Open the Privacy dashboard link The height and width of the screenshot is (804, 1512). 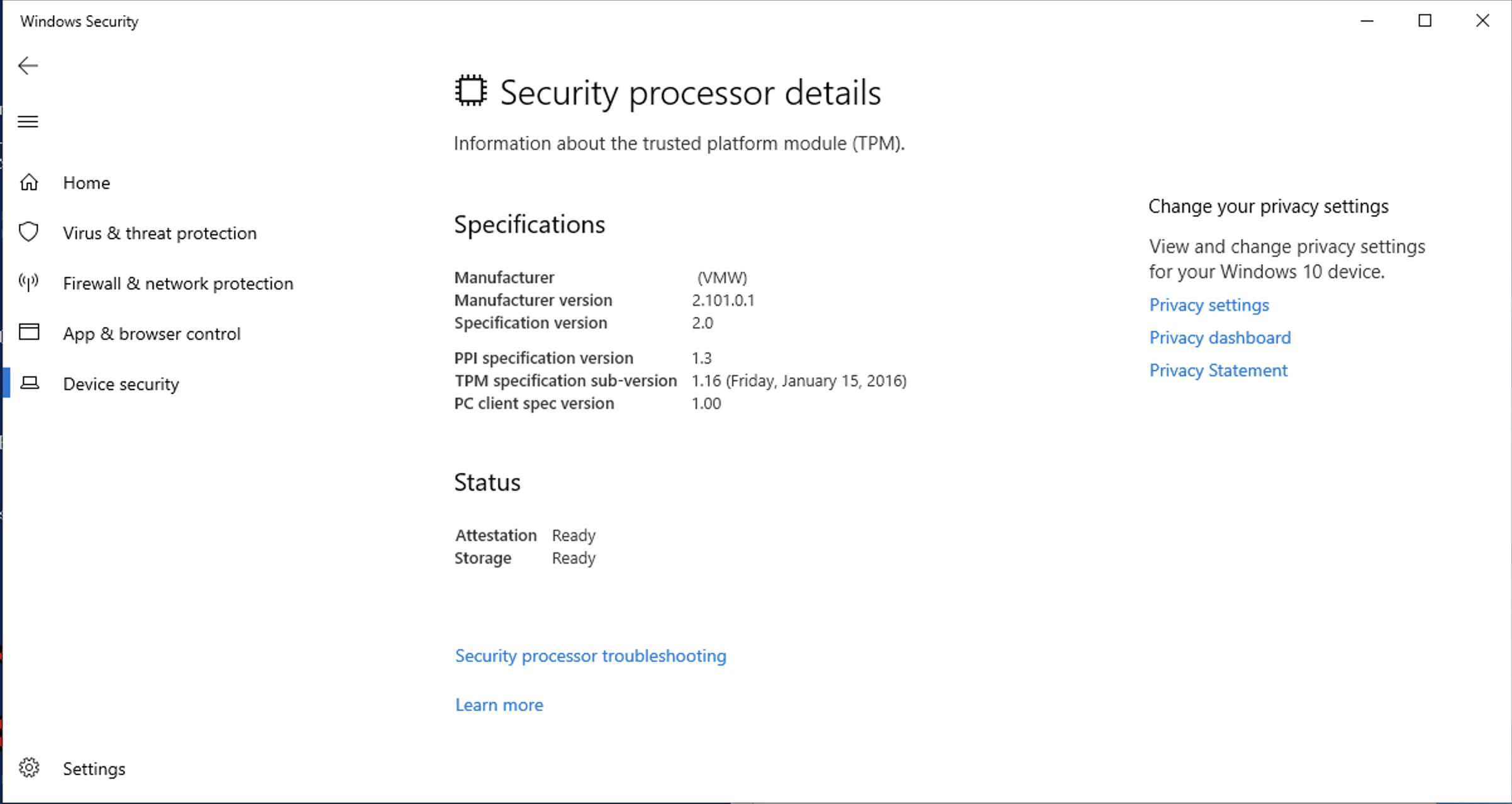[x=1220, y=338]
